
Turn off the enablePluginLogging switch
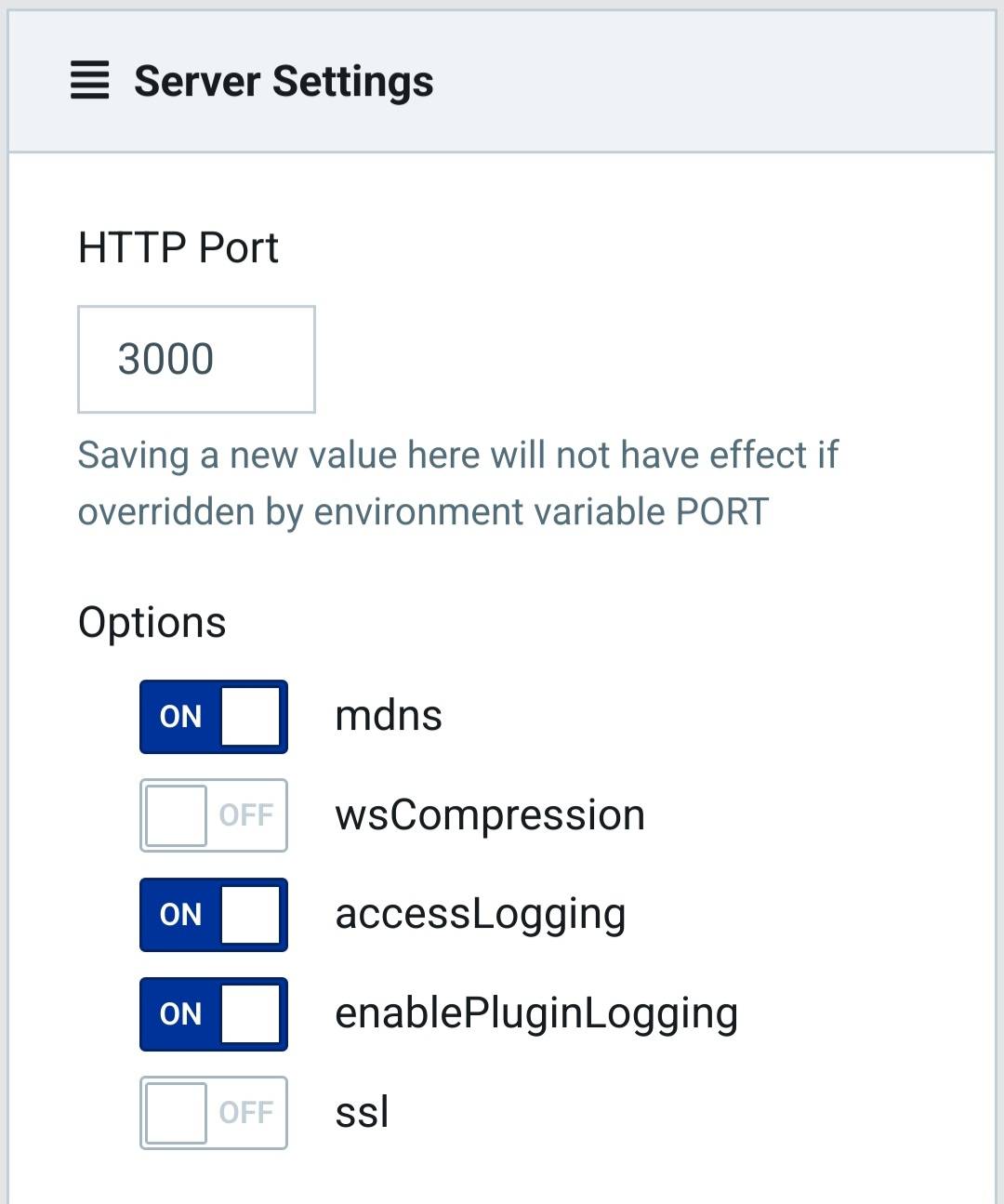[x=214, y=1014]
